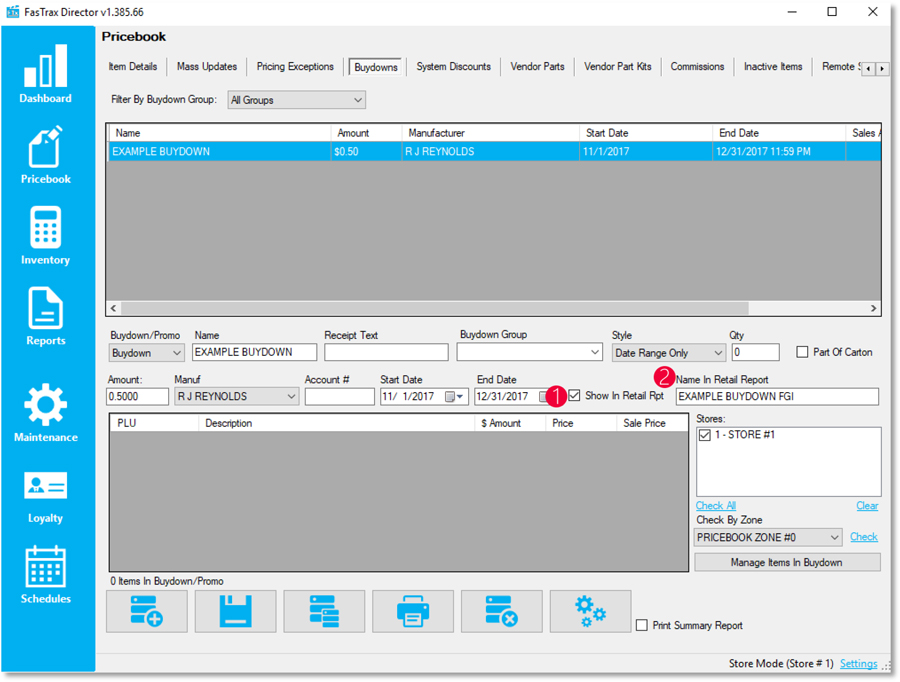
Task: Switch to the Commissions tab
Action: pyautogui.click(x=697, y=67)
